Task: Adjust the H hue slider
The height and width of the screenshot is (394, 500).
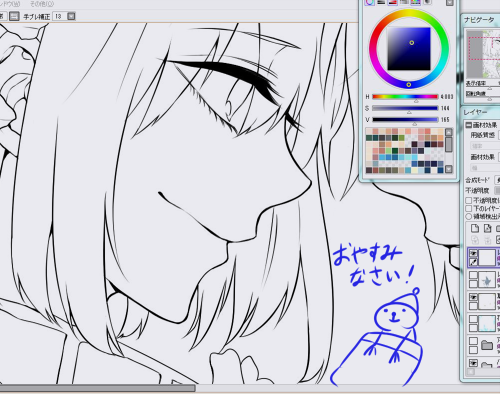Action: (405, 97)
